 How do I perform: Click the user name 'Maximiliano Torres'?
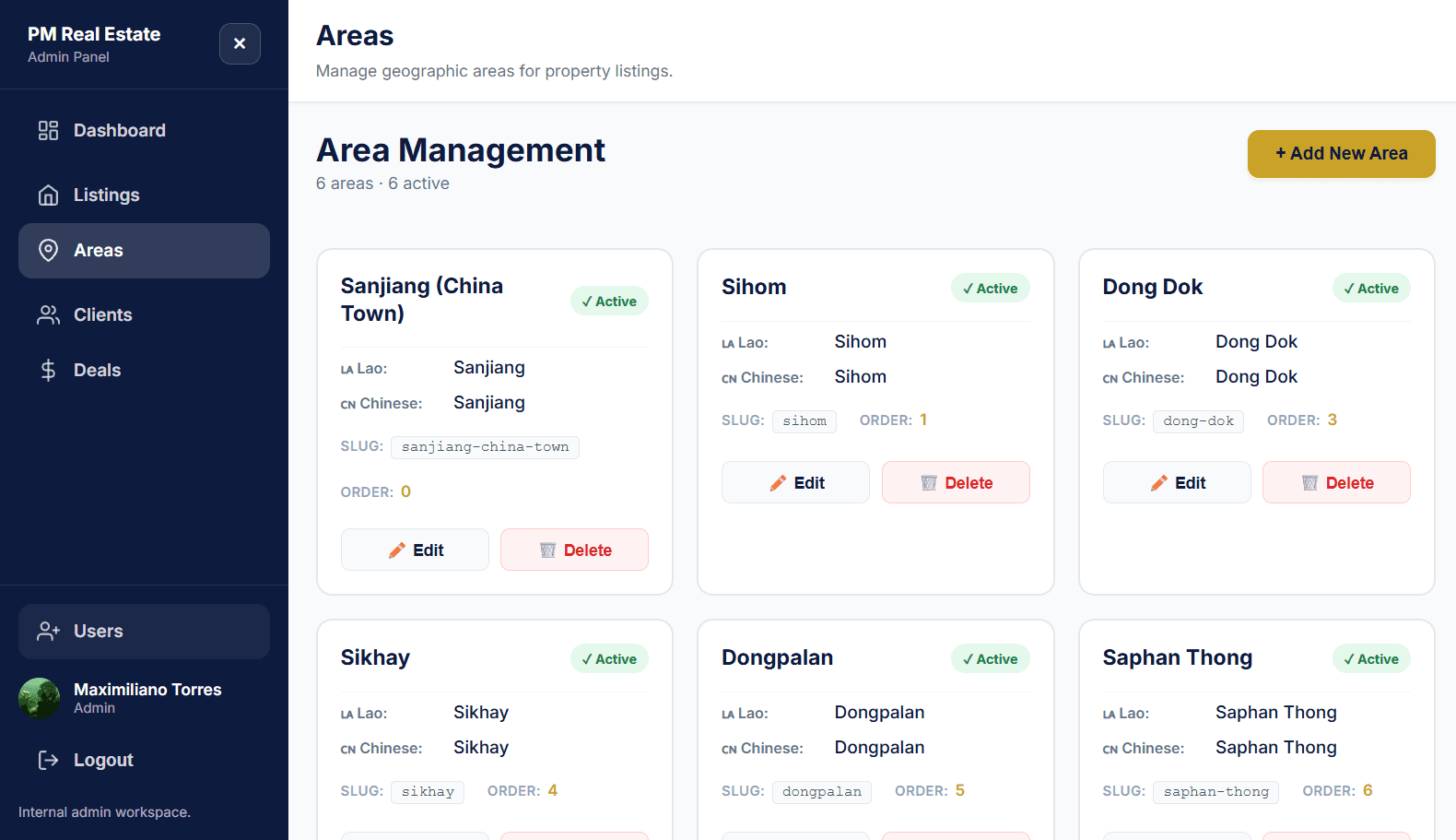click(x=147, y=690)
